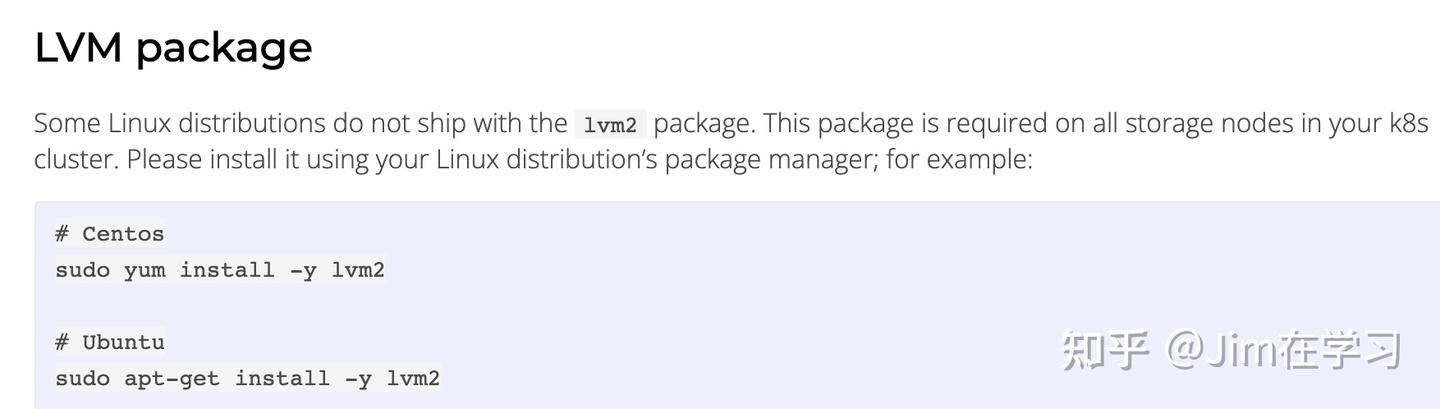Image resolution: width=1440 pixels, height=409 pixels.
Task: Click the "LVM package" heading
Action: click(x=173, y=47)
